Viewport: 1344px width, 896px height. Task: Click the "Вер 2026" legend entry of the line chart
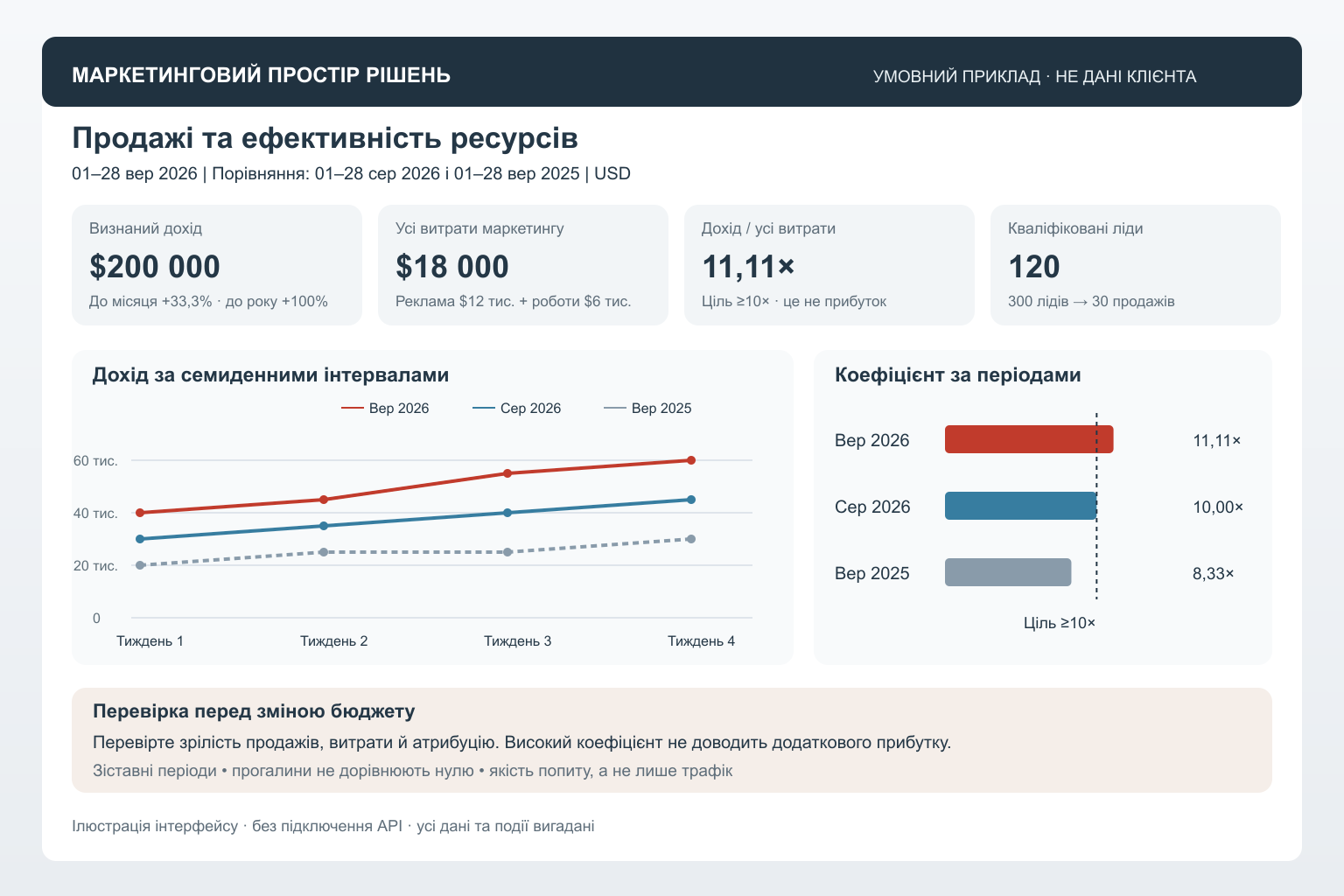[385, 409]
